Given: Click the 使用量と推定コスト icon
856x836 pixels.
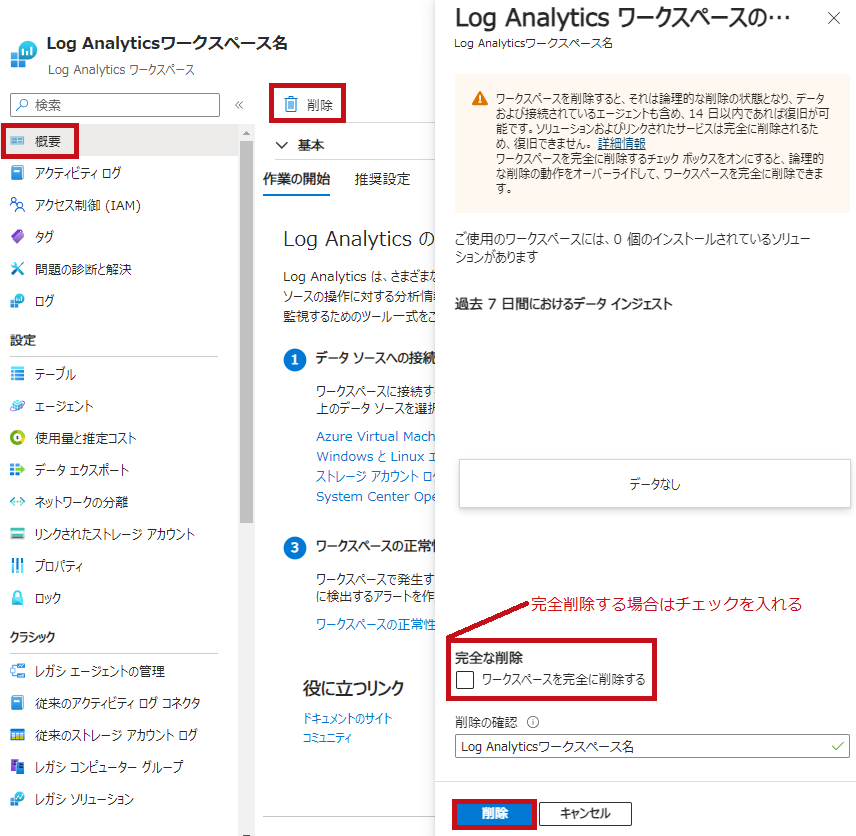Looking at the screenshot, I should coord(17,438).
